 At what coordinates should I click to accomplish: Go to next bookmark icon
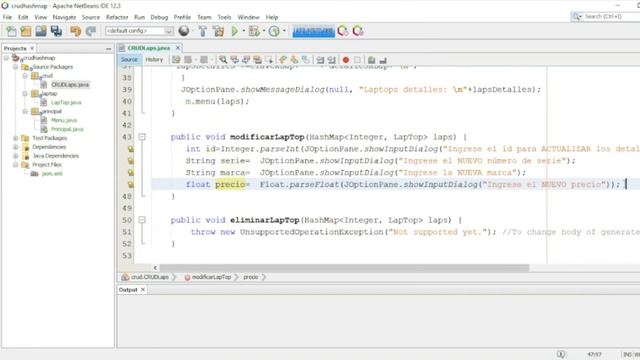coord(294,60)
